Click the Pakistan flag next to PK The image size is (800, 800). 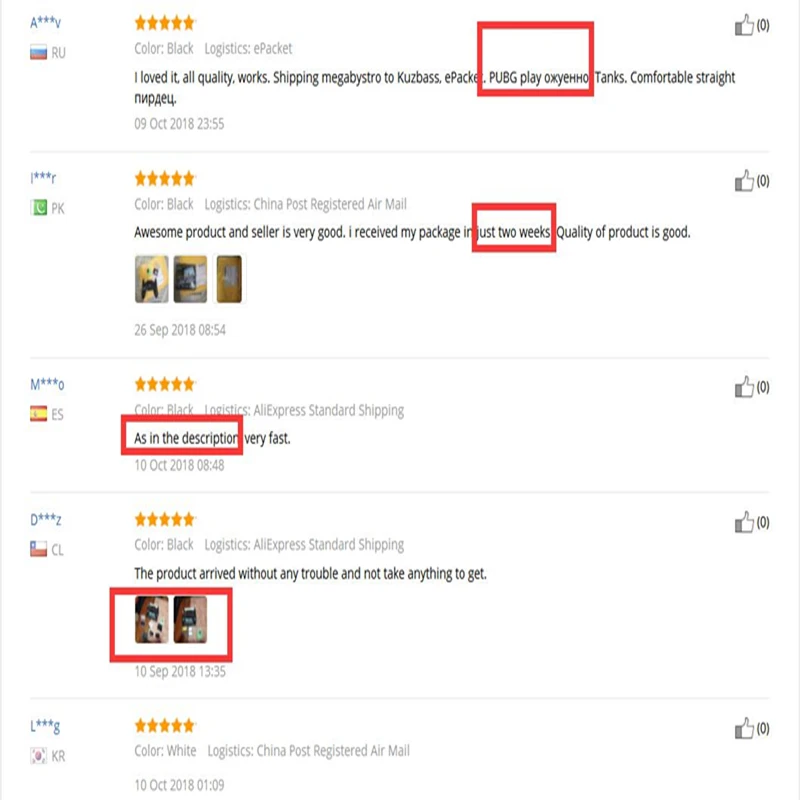pos(38,208)
